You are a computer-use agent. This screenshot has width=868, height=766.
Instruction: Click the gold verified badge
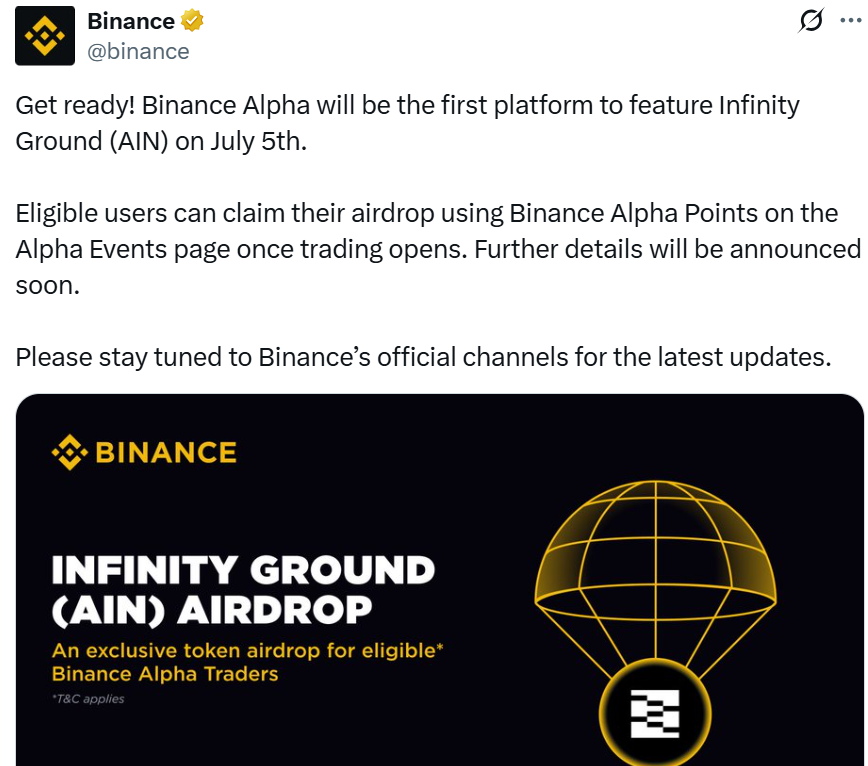(192, 20)
